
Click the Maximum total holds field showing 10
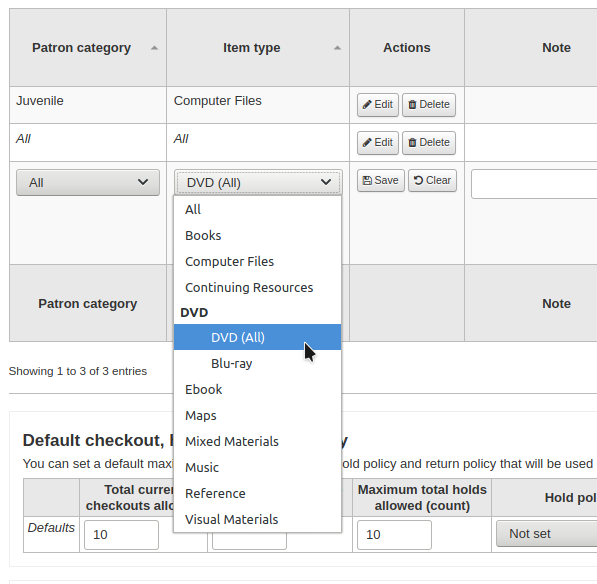pyautogui.click(x=394, y=535)
